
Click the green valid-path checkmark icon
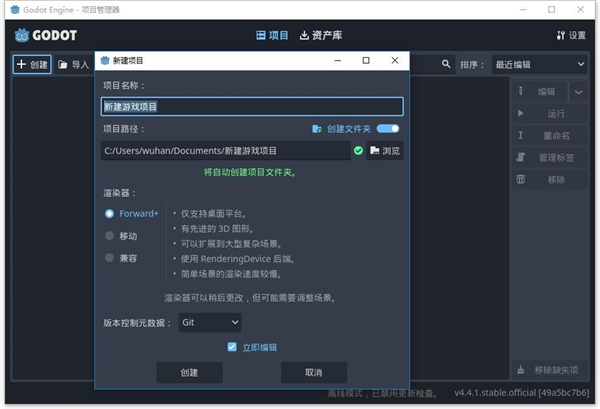[x=359, y=150]
